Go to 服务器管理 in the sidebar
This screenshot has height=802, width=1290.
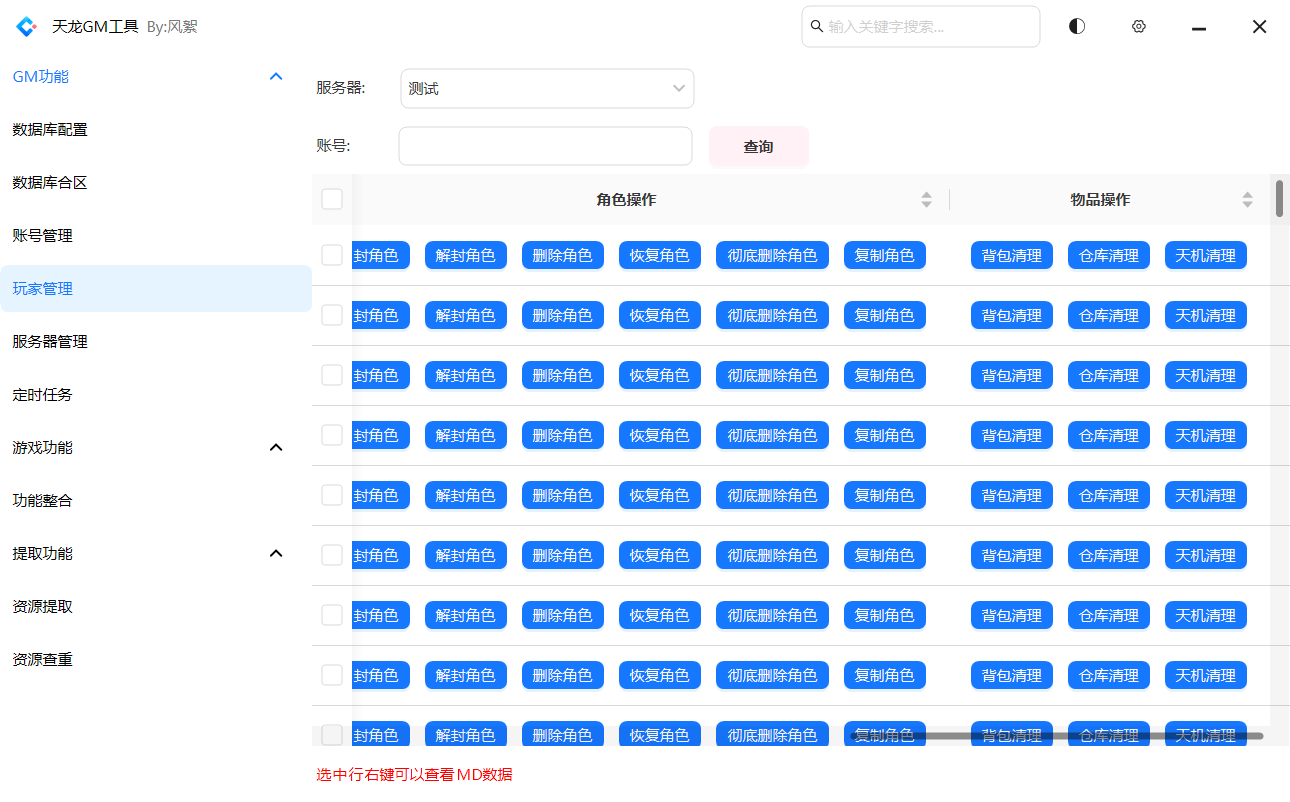tap(50, 342)
